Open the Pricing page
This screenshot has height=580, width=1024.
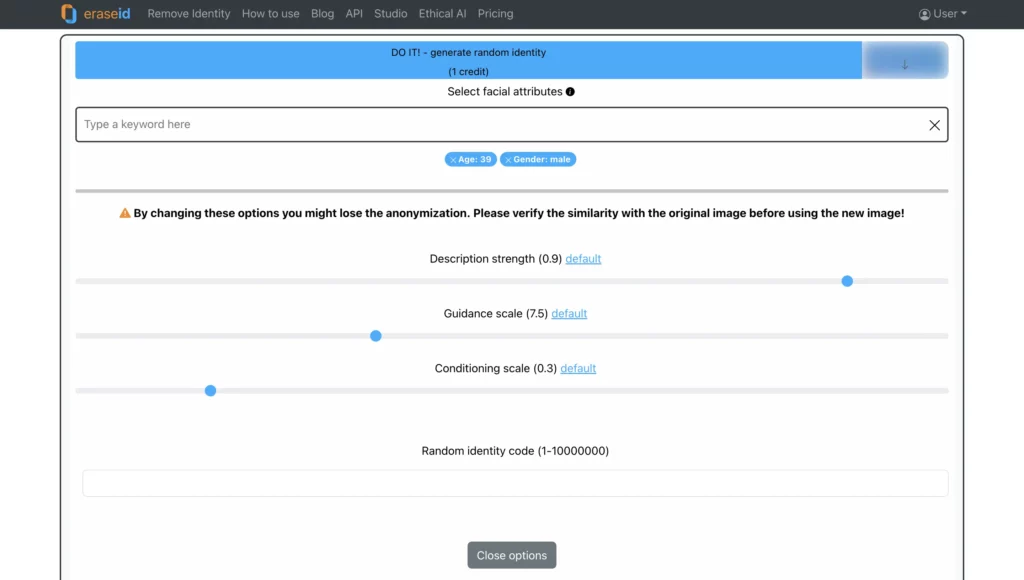pyautogui.click(x=495, y=14)
